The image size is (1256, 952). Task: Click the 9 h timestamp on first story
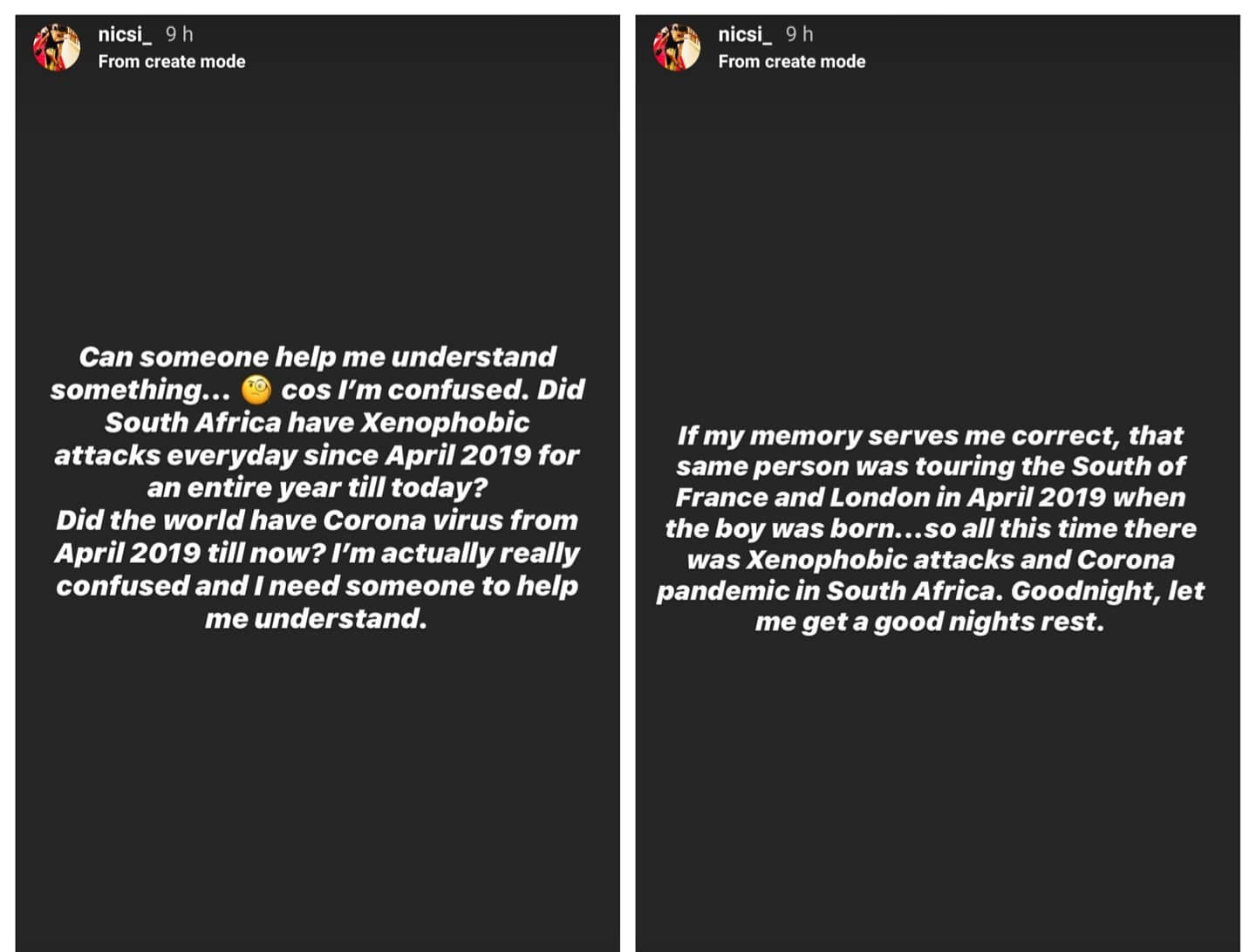pos(180,34)
